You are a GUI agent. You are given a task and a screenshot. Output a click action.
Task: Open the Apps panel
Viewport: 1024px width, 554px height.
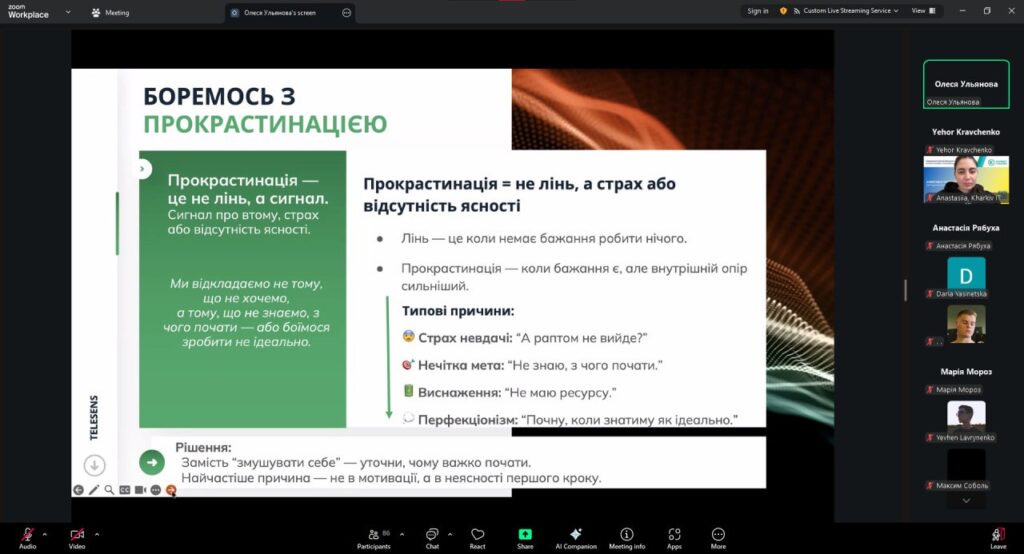(674, 536)
